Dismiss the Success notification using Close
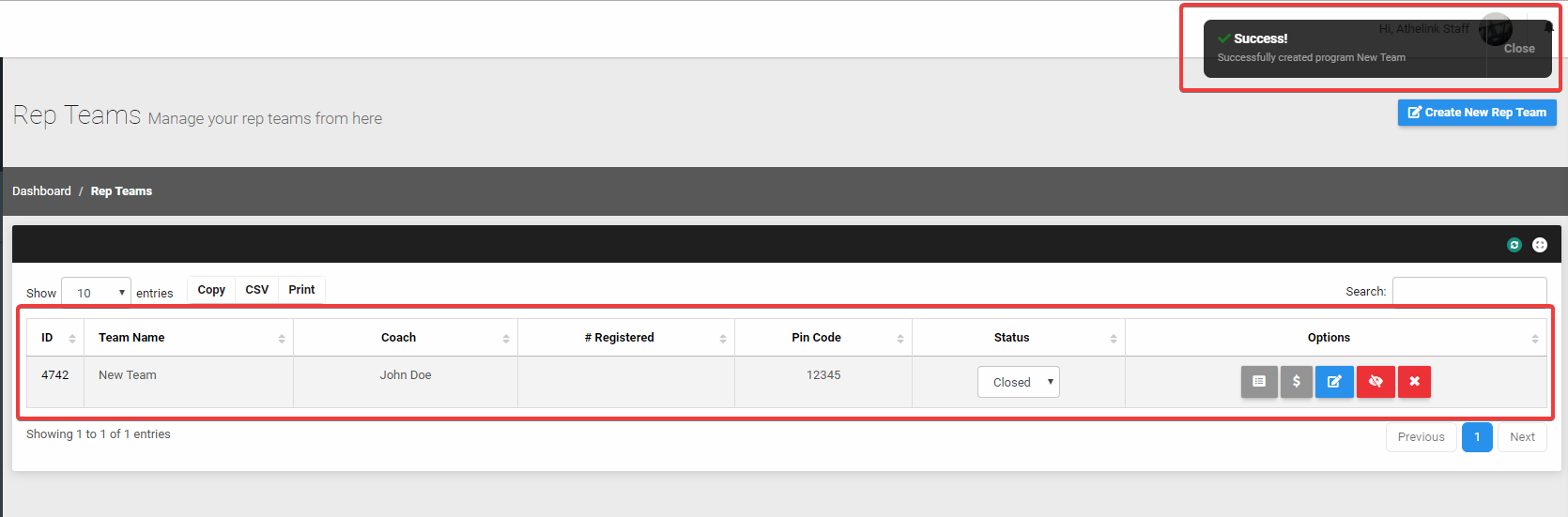The image size is (1568, 517). 1519,49
